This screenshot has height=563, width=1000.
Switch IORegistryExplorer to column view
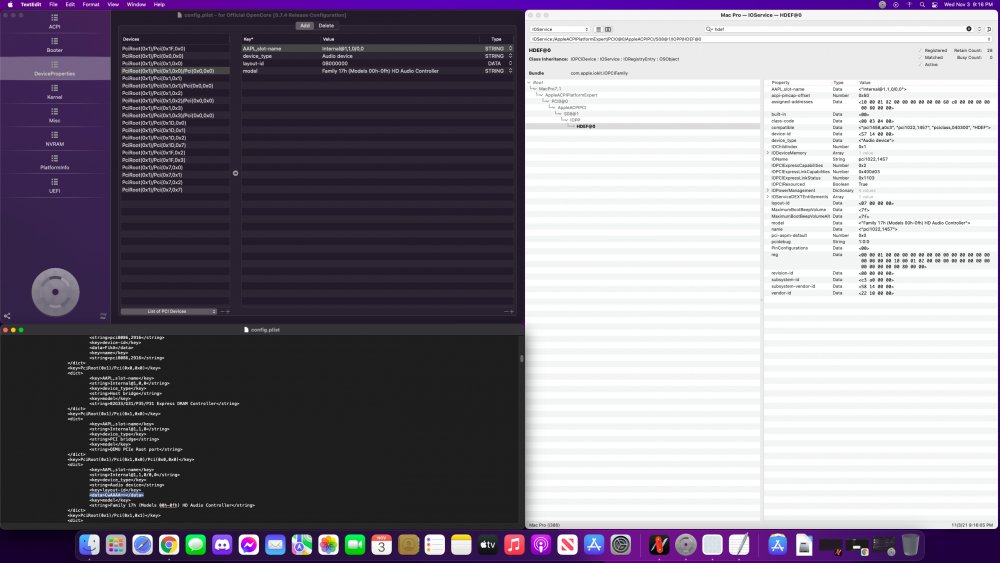[608, 29]
